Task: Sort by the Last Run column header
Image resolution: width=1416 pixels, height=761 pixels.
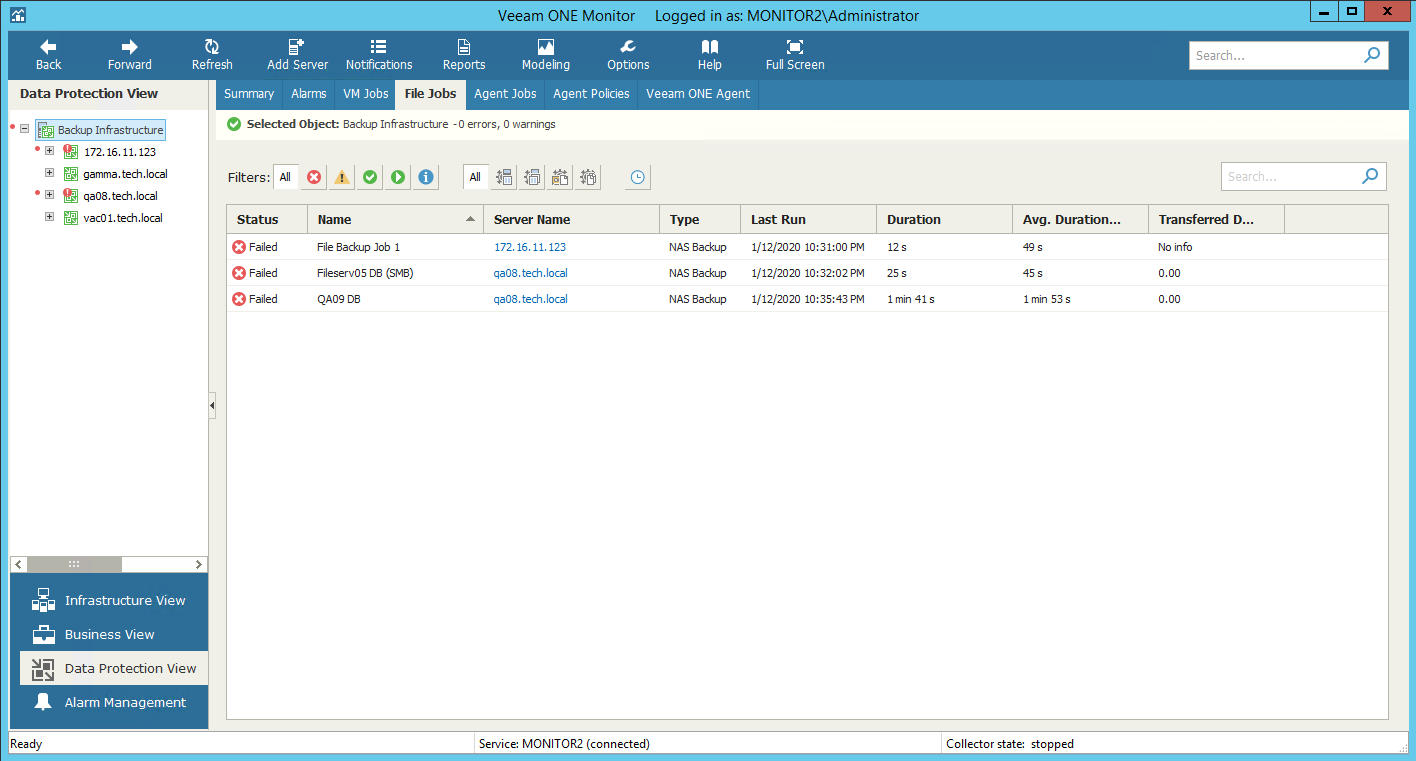Action: click(x=808, y=219)
